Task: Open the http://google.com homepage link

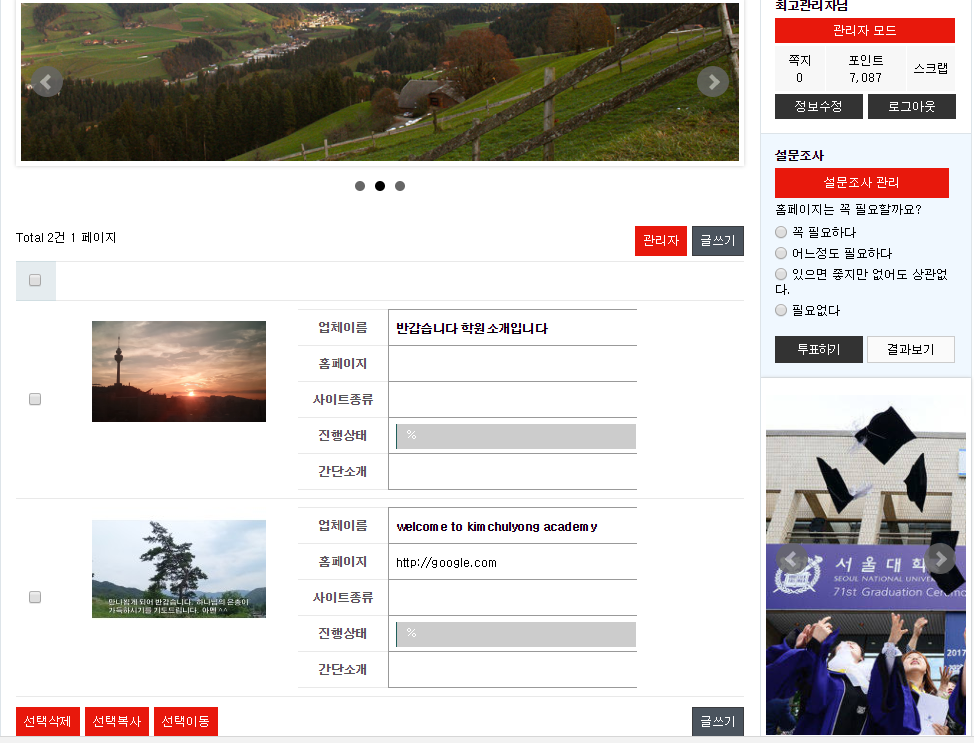Action: pos(446,563)
